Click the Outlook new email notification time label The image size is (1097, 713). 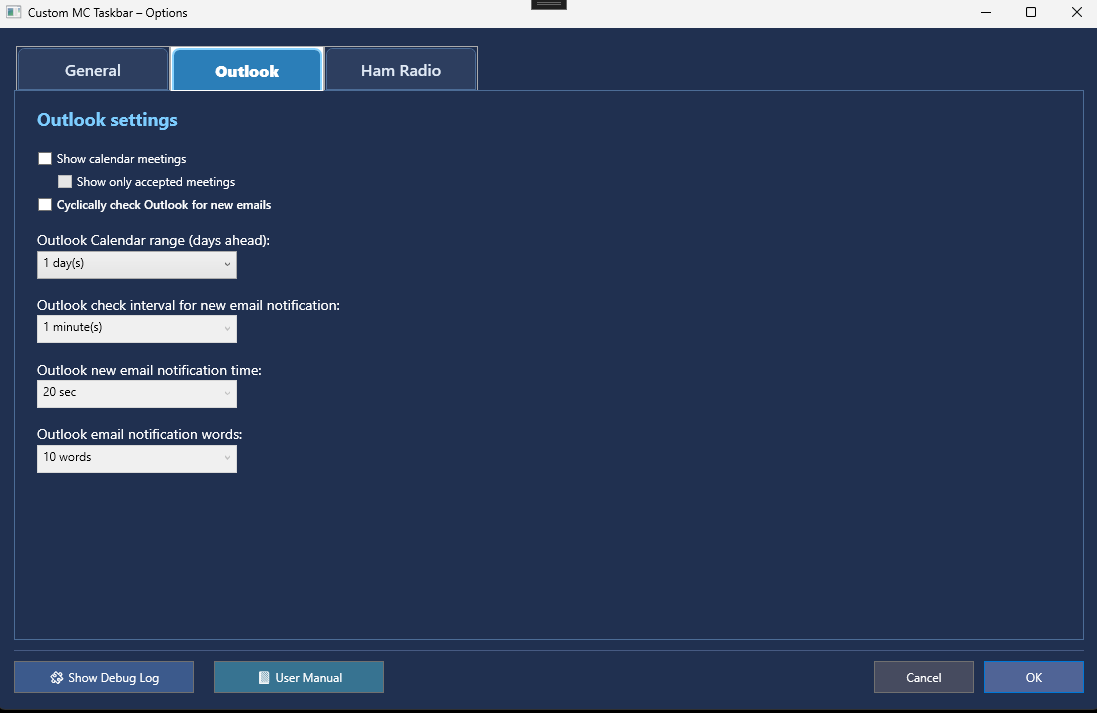pyautogui.click(x=149, y=370)
